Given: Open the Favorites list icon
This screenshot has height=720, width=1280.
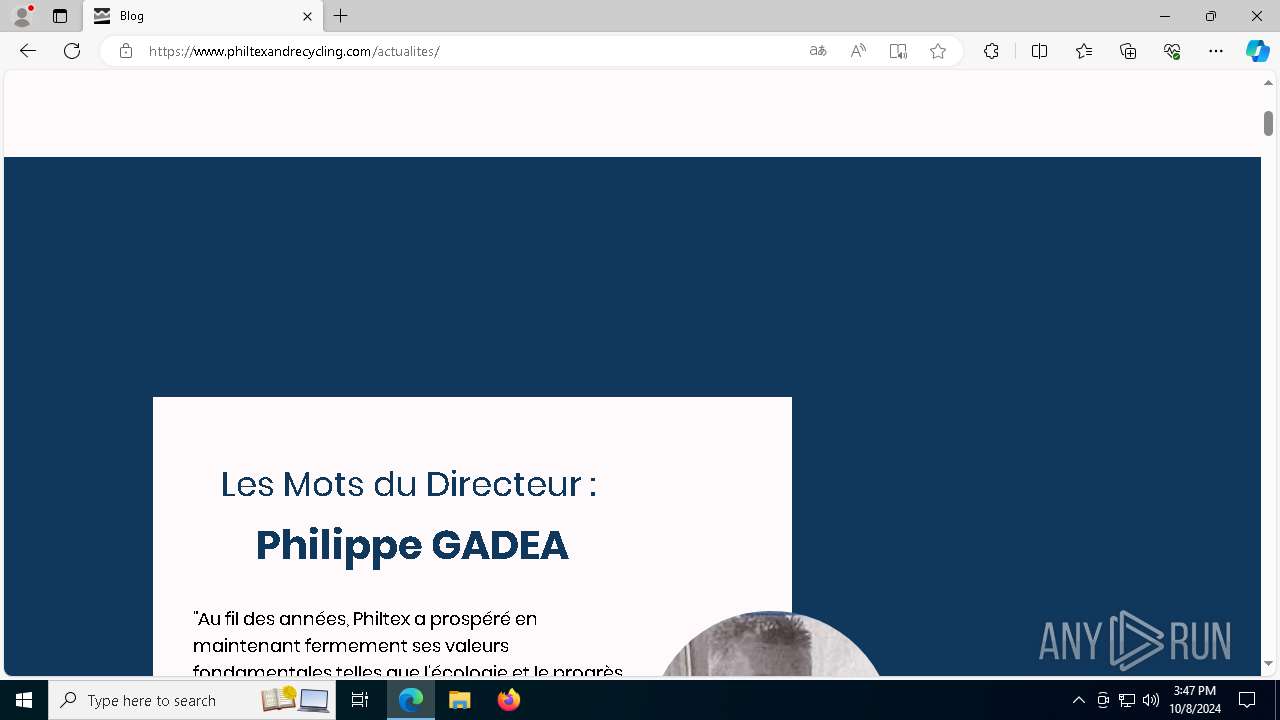Looking at the screenshot, I should click(1084, 51).
